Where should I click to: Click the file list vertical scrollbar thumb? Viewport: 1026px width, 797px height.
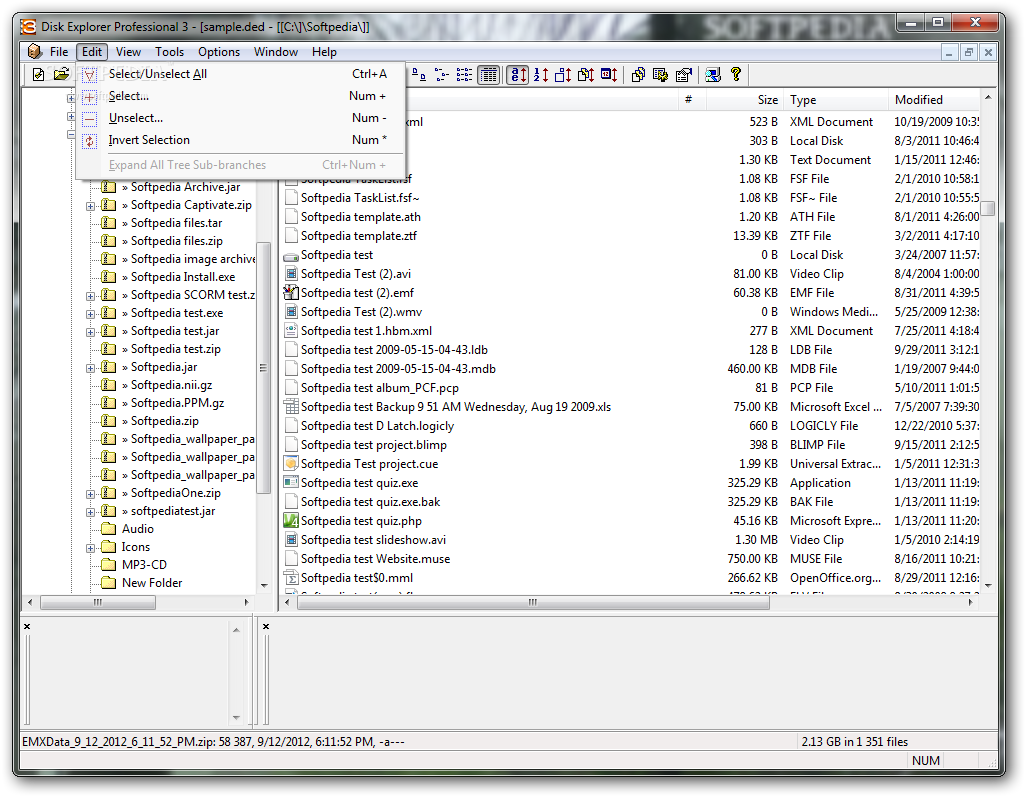[988, 208]
